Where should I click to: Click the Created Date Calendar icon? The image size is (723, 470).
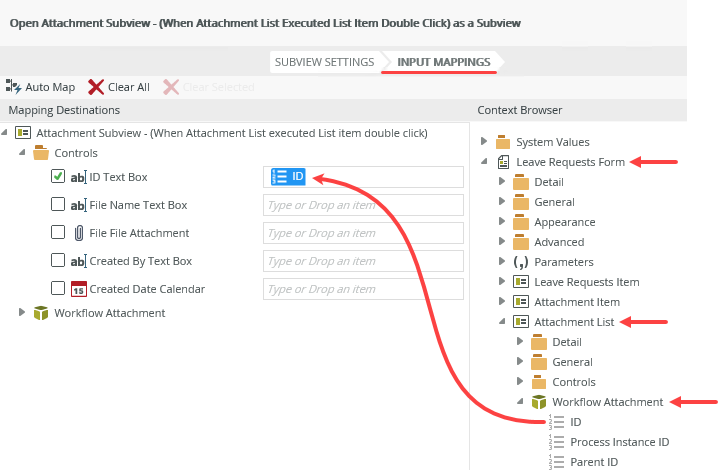[x=78, y=289]
